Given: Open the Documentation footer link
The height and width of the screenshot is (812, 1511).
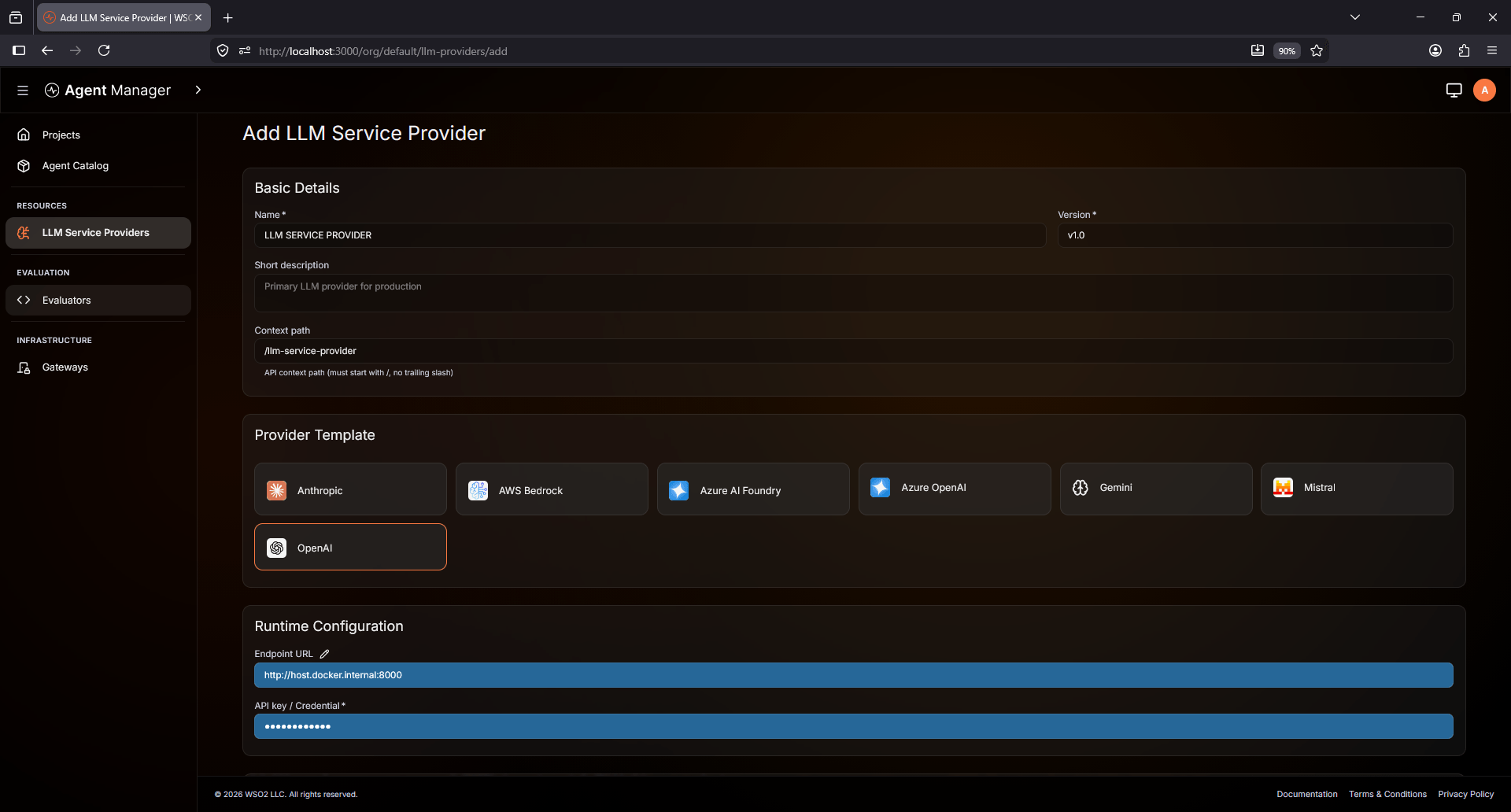Looking at the screenshot, I should pyautogui.click(x=1307, y=795).
